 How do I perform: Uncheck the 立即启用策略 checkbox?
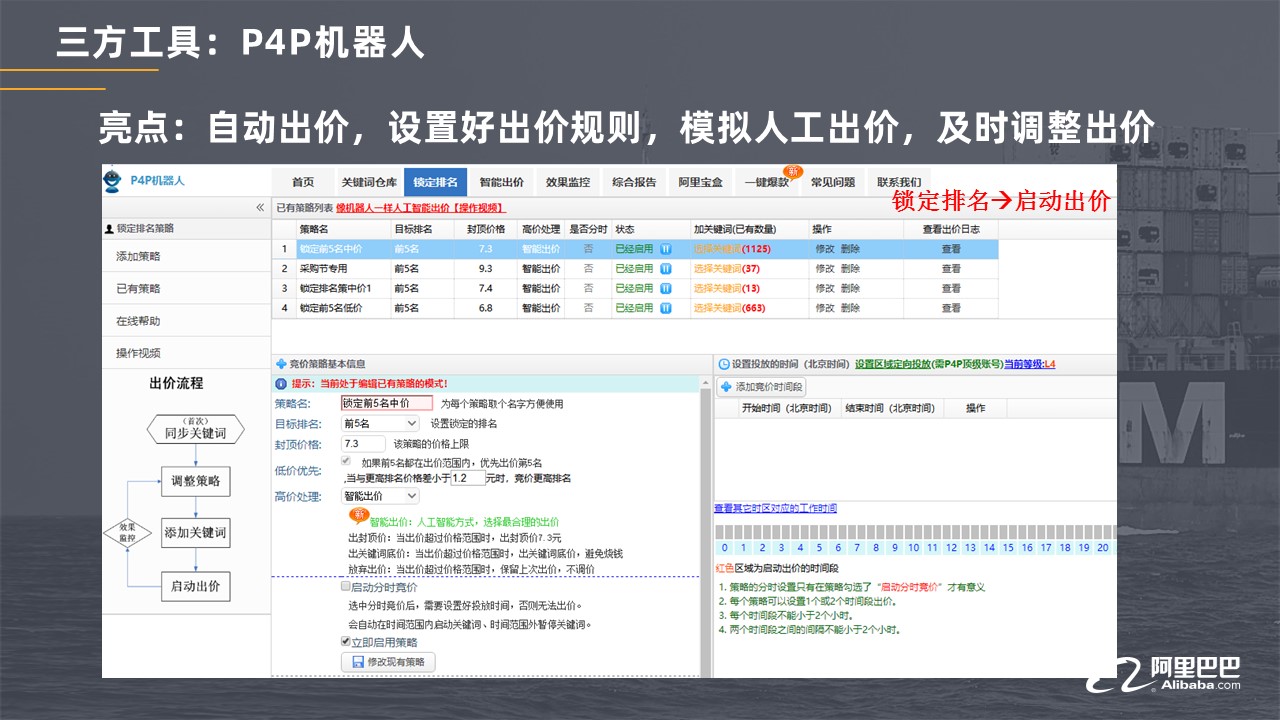point(346,642)
